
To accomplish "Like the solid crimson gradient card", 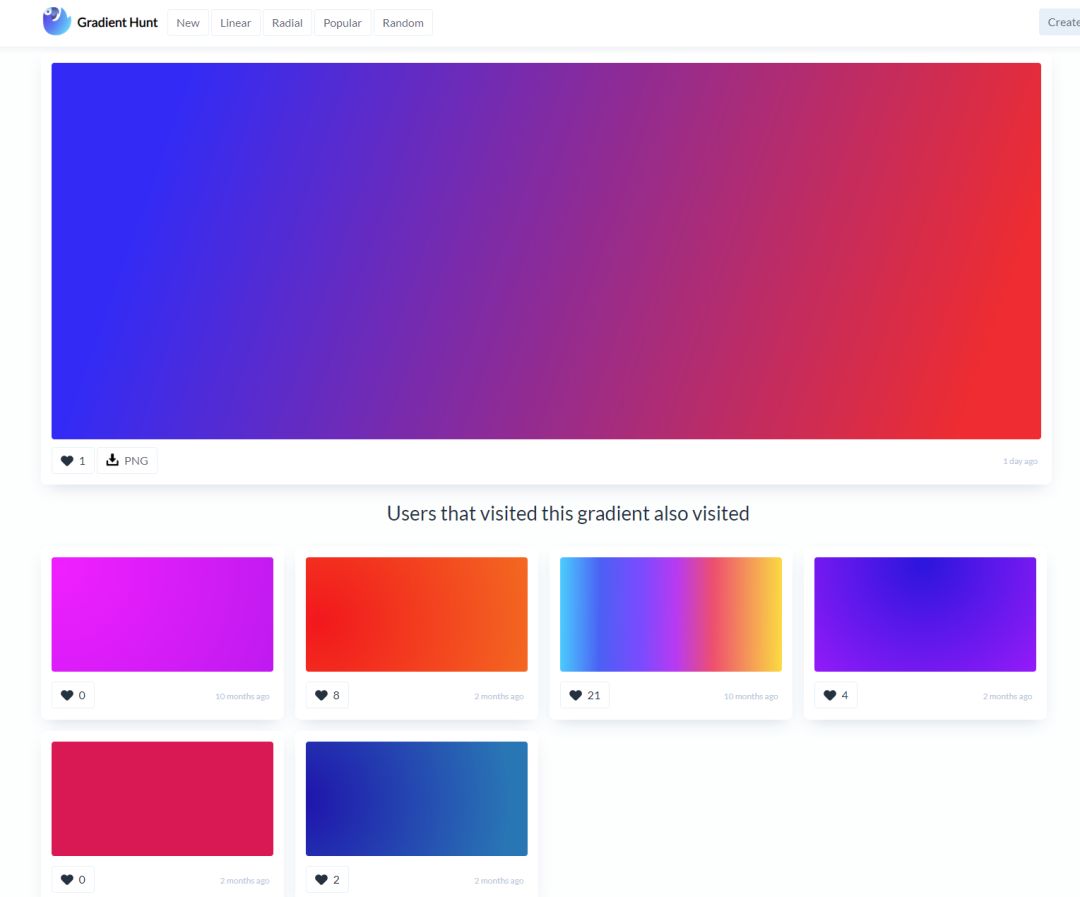I will pos(73,880).
